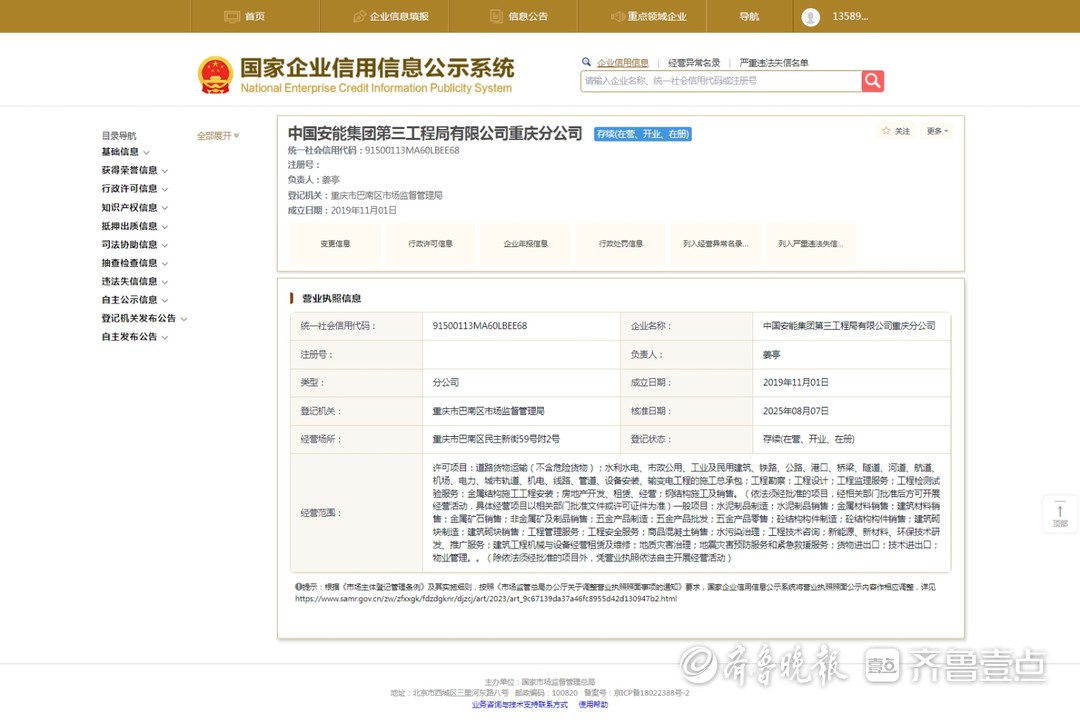The image size is (1080, 722).
Task: Open 企业信息填报 in the top navigation
Action: (x=391, y=17)
